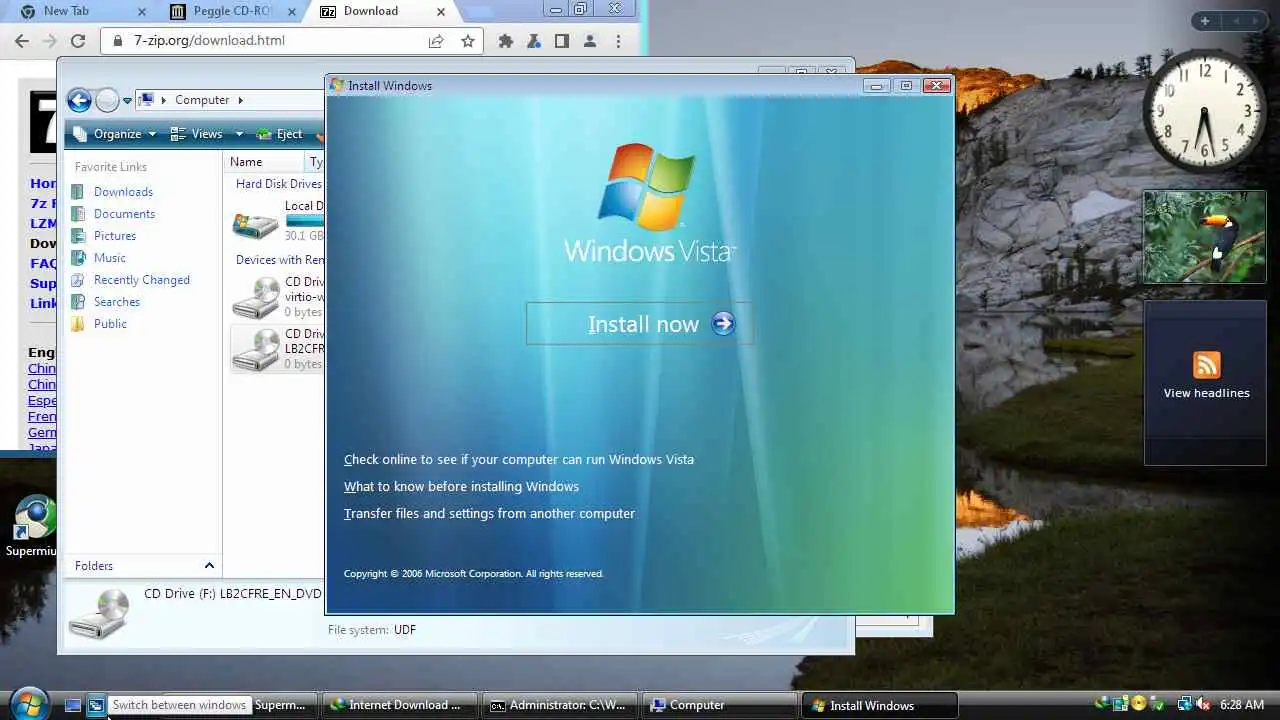This screenshot has width=1280, height=720.
Task: Click the Public folder icon in sidebar
Action: pyautogui.click(x=78, y=324)
